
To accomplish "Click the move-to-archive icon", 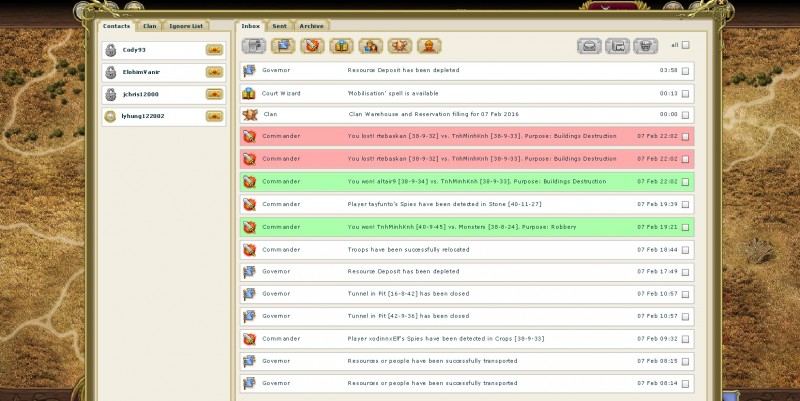I will pos(620,45).
